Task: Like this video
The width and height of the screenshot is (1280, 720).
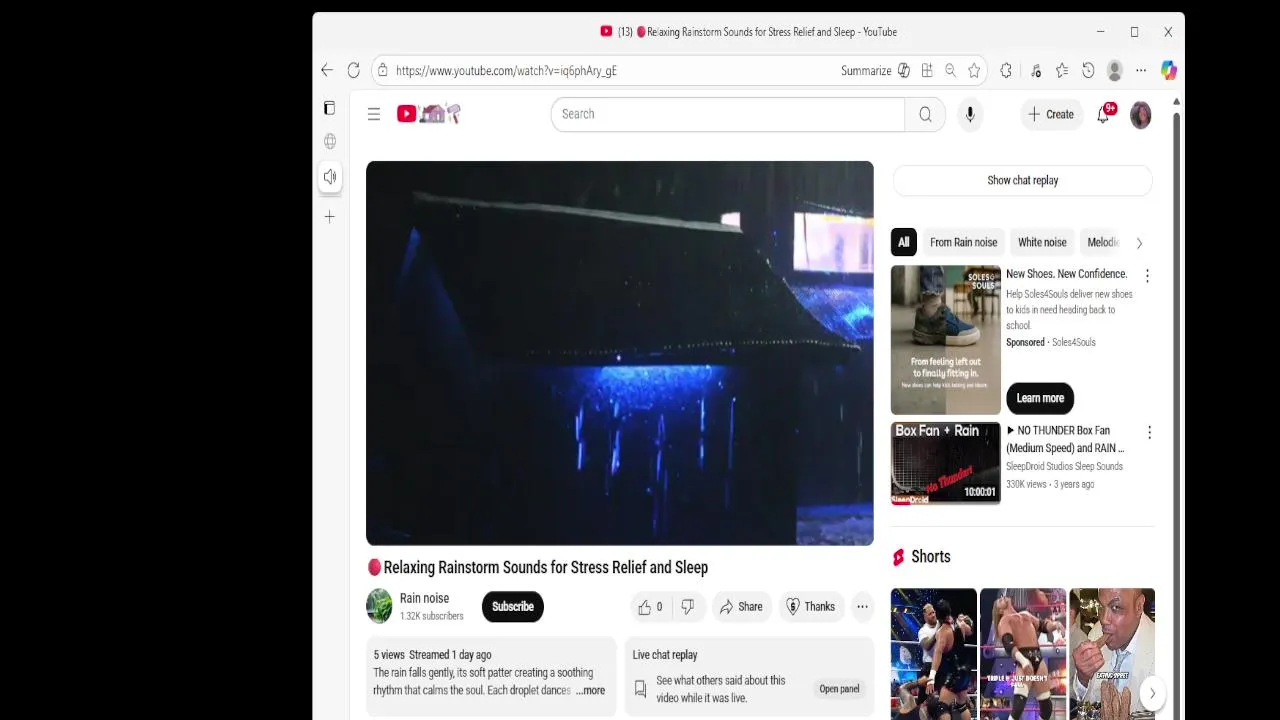Action: (x=650, y=606)
